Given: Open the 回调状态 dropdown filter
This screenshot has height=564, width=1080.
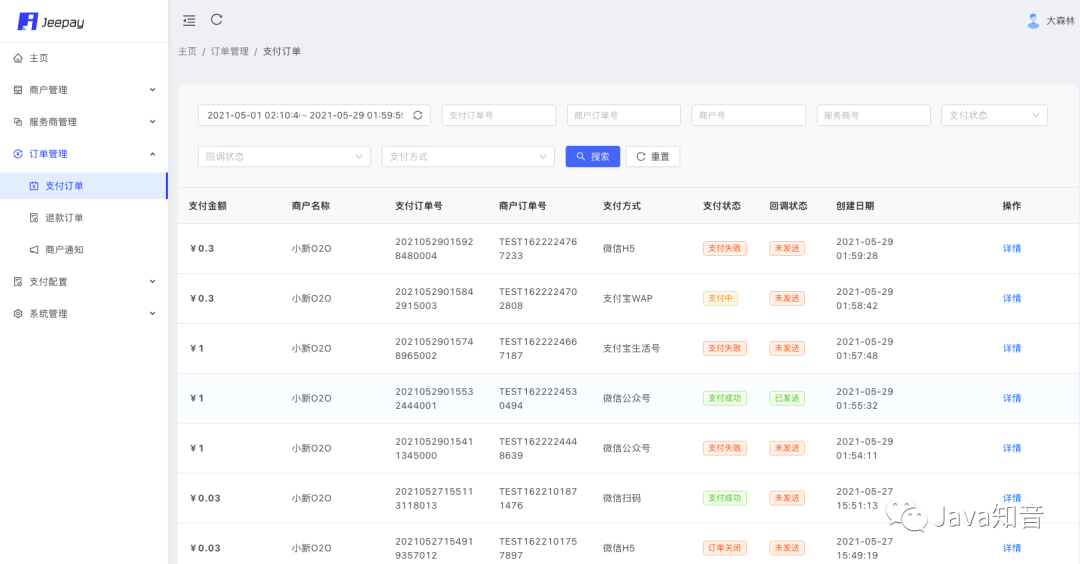Looking at the screenshot, I should [x=284, y=156].
